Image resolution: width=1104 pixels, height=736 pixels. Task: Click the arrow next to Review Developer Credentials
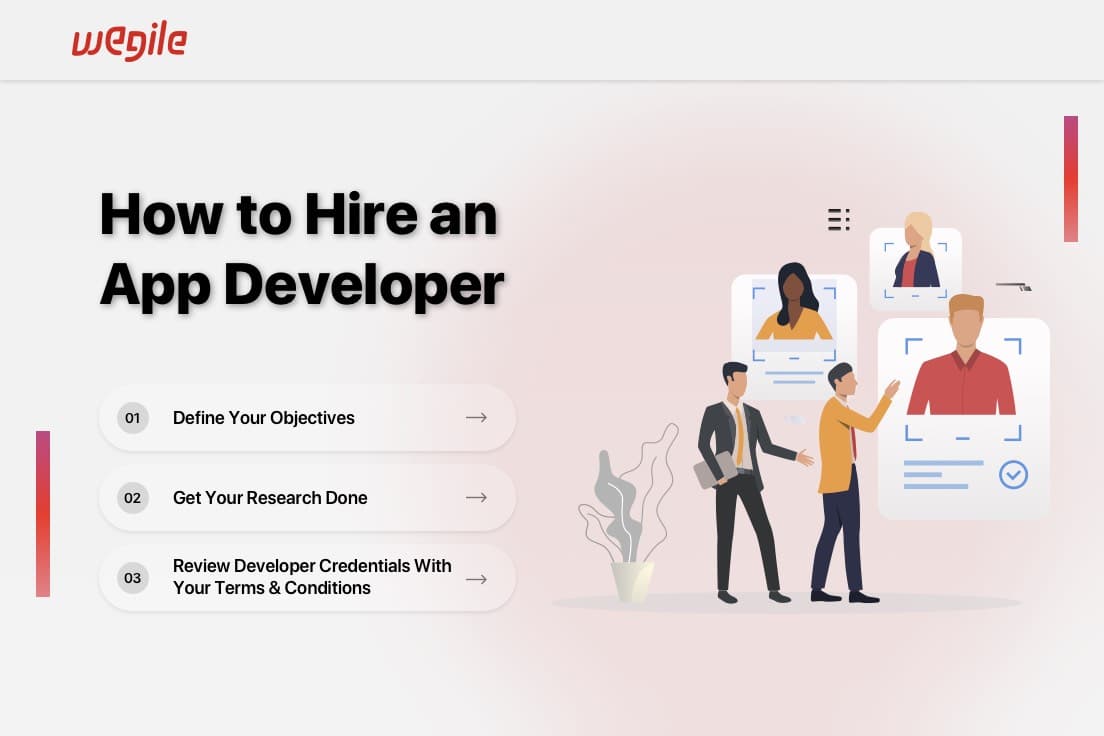pos(476,578)
